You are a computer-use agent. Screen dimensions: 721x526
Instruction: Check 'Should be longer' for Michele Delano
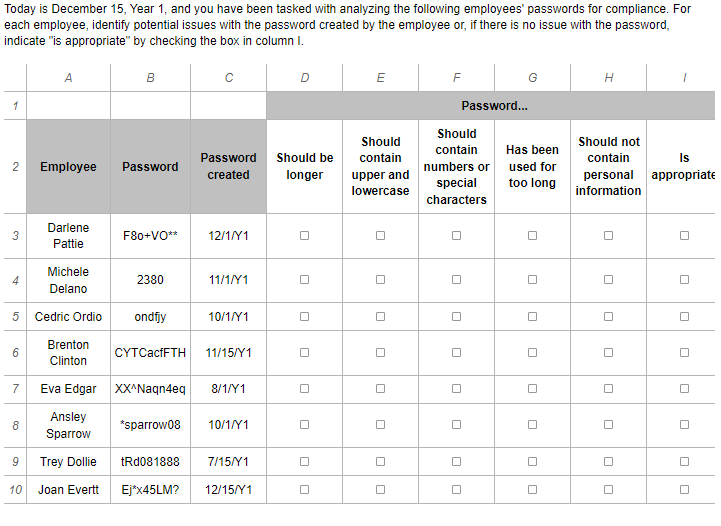point(304,280)
